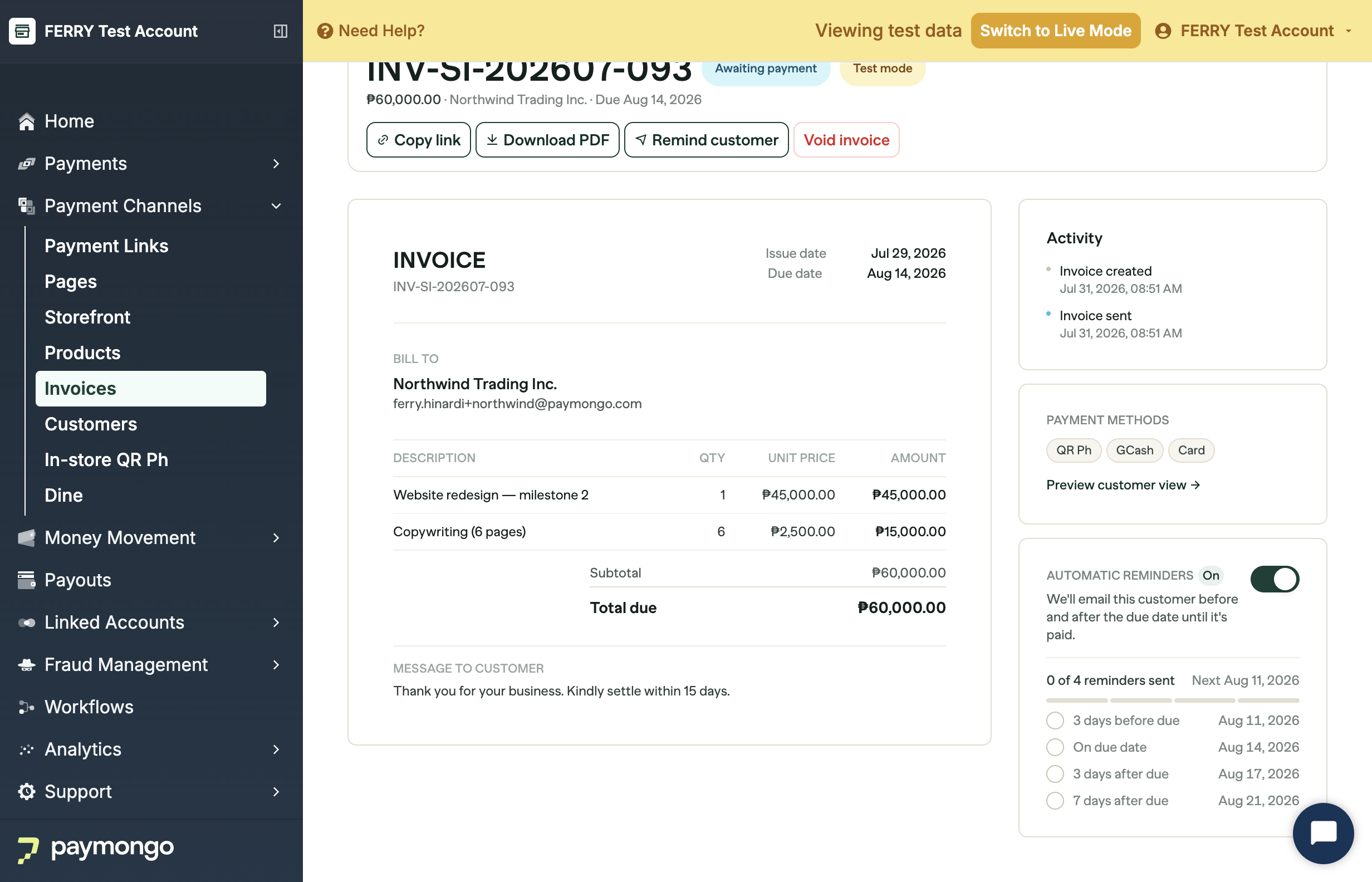Viewport: 1372px width, 882px height.
Task: Click the Support gear icon
Action: [x=26, y=791]
